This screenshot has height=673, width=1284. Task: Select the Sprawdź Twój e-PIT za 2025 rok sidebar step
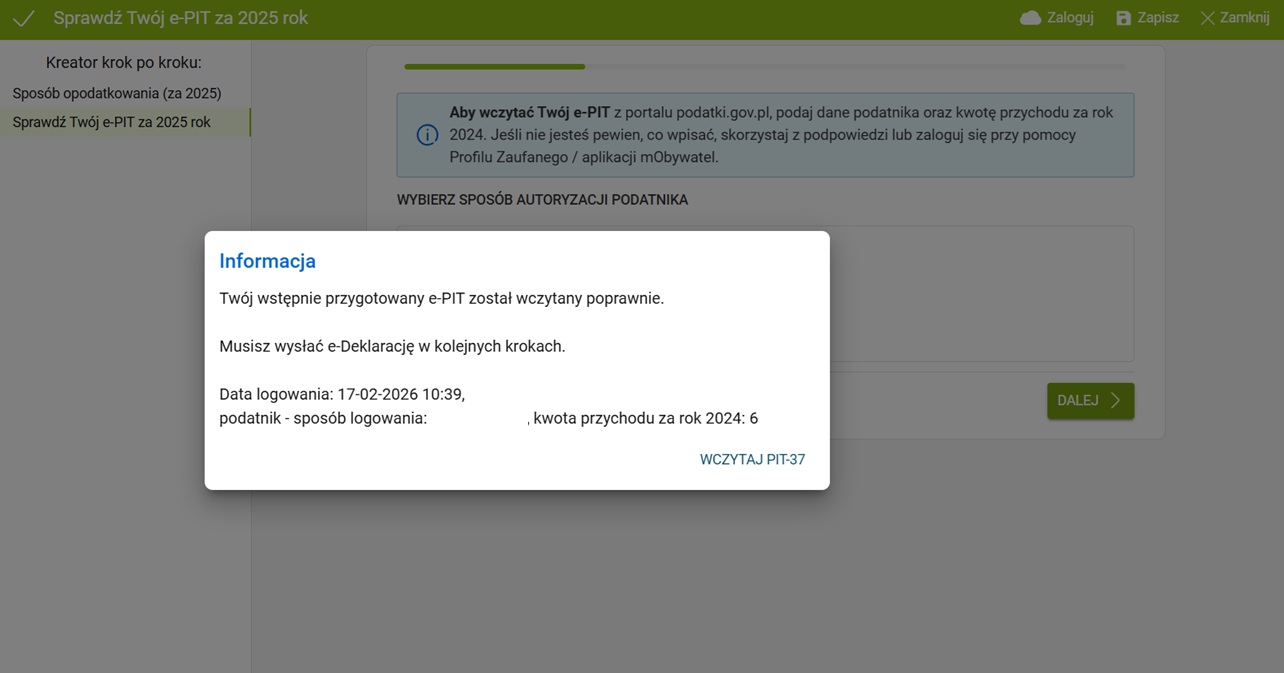[x=112, y=122]
